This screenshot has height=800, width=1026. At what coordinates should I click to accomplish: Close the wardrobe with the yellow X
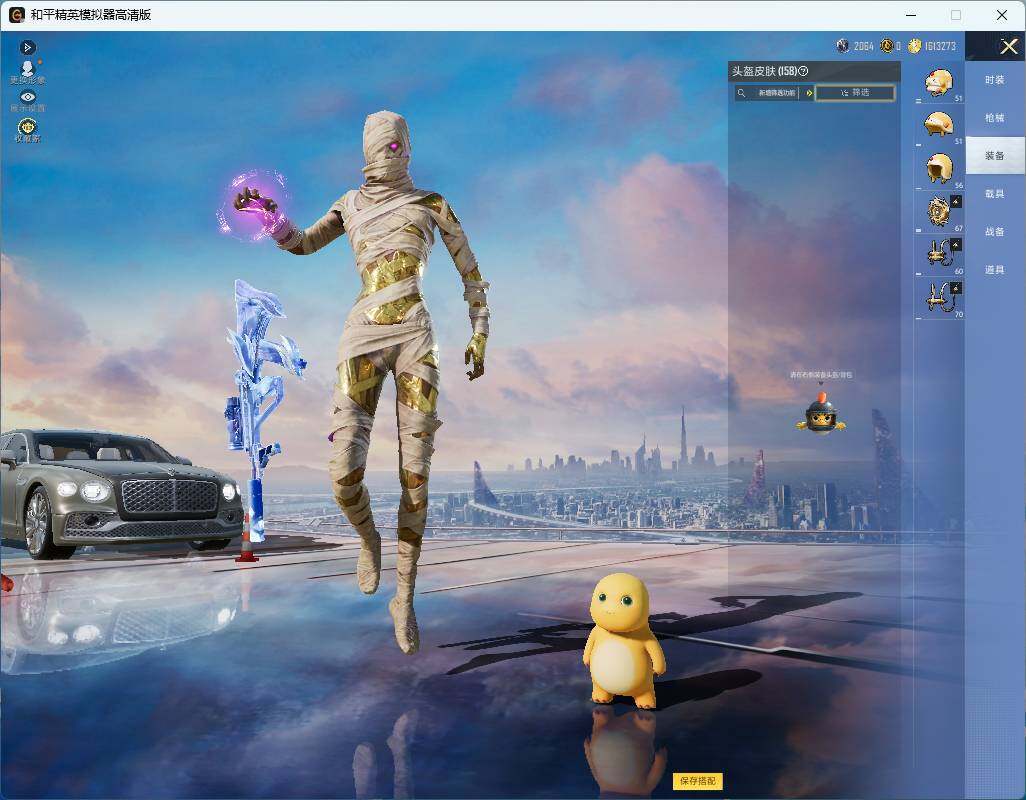click(x=1008, y=46)
